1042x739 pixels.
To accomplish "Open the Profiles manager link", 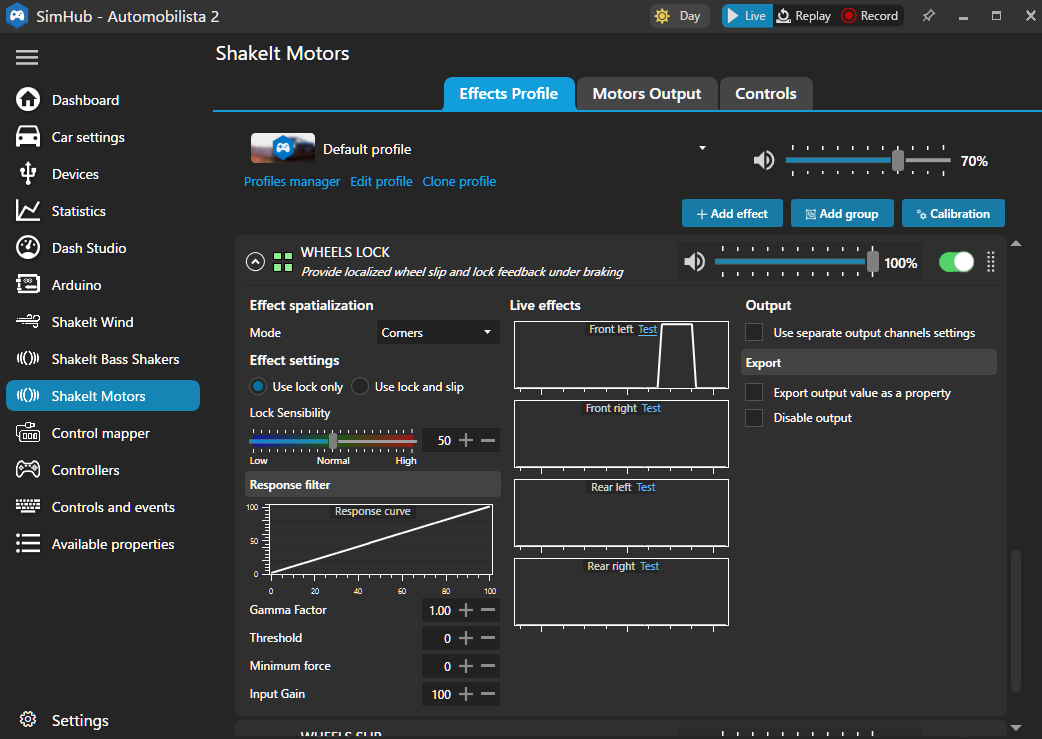I will (292, 181).
